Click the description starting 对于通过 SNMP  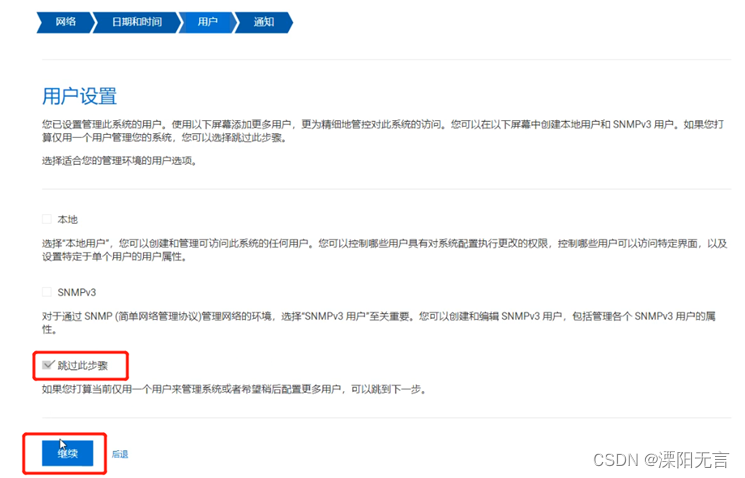pyautogui.click(x=379, y=323)
